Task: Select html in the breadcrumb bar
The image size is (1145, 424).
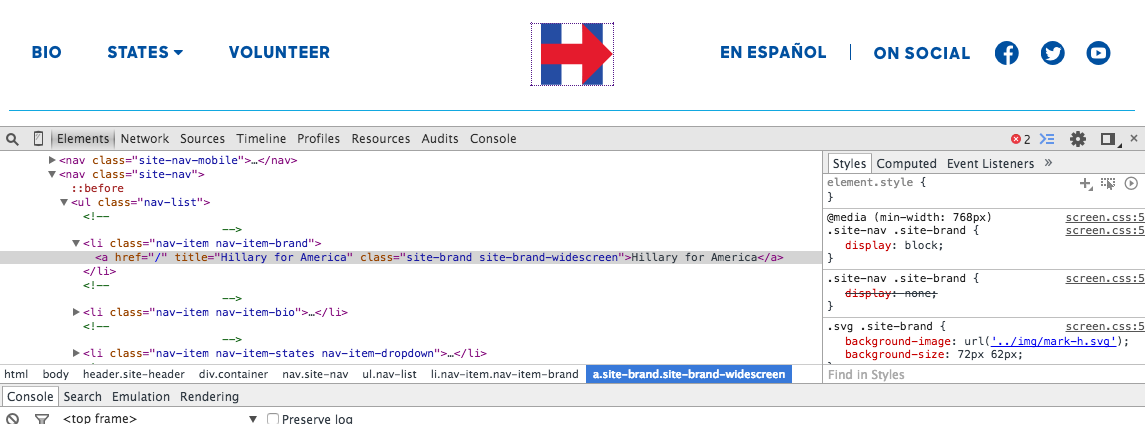Action: [16, 374]
